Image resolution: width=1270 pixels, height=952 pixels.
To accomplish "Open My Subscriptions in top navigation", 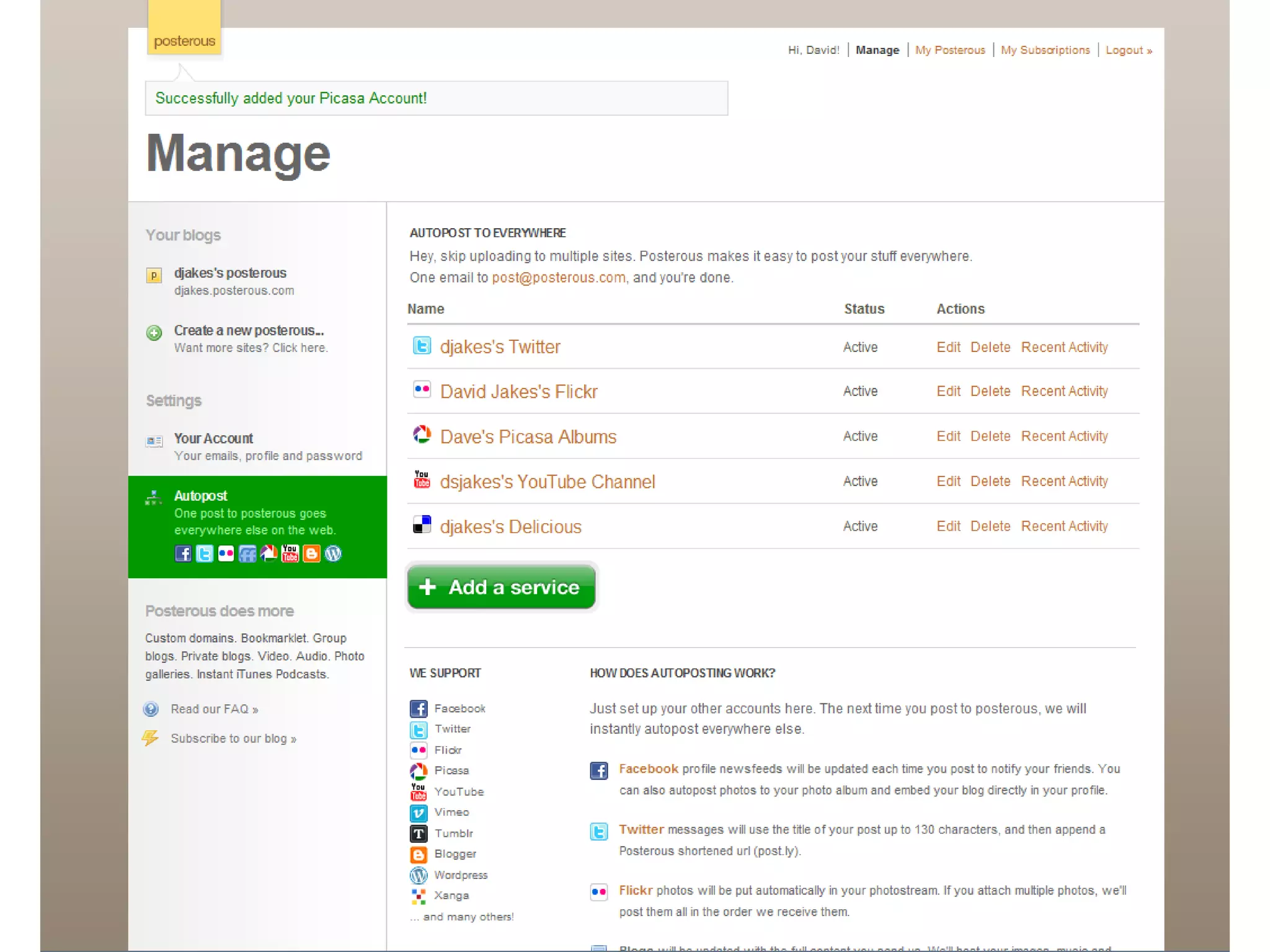I will 1045,50.
